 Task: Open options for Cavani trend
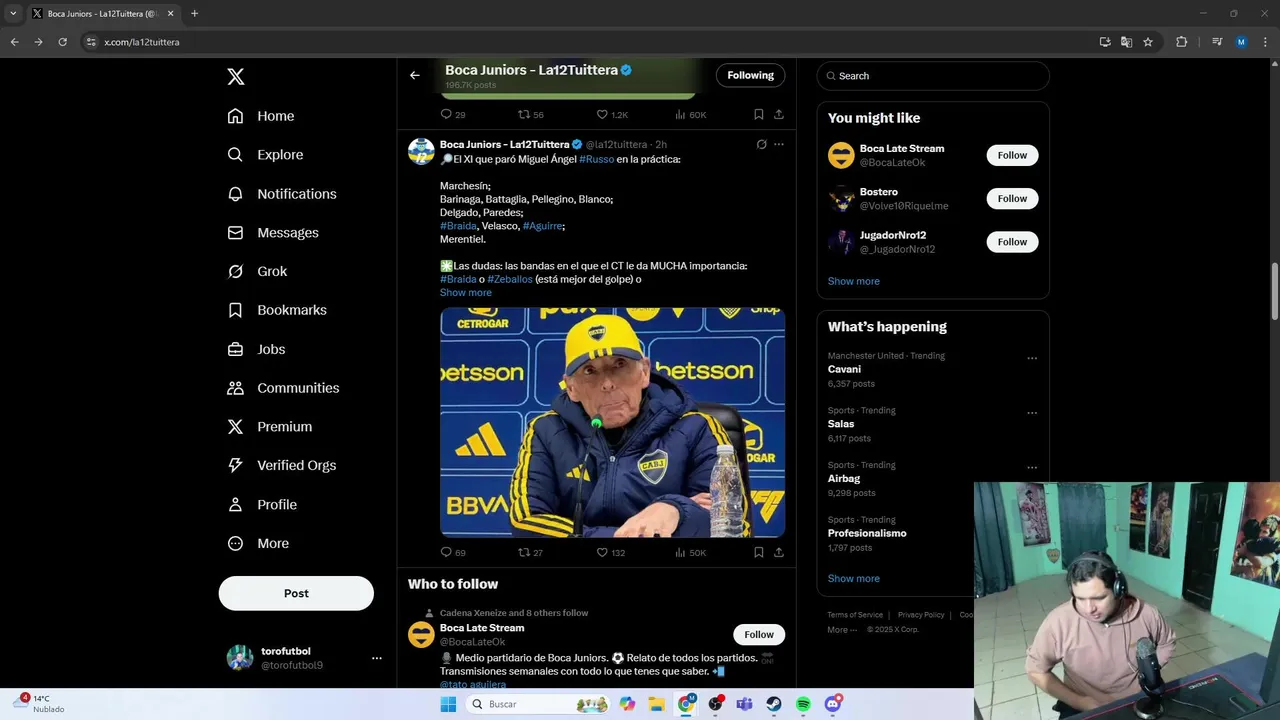click(x=1032, y=358)
